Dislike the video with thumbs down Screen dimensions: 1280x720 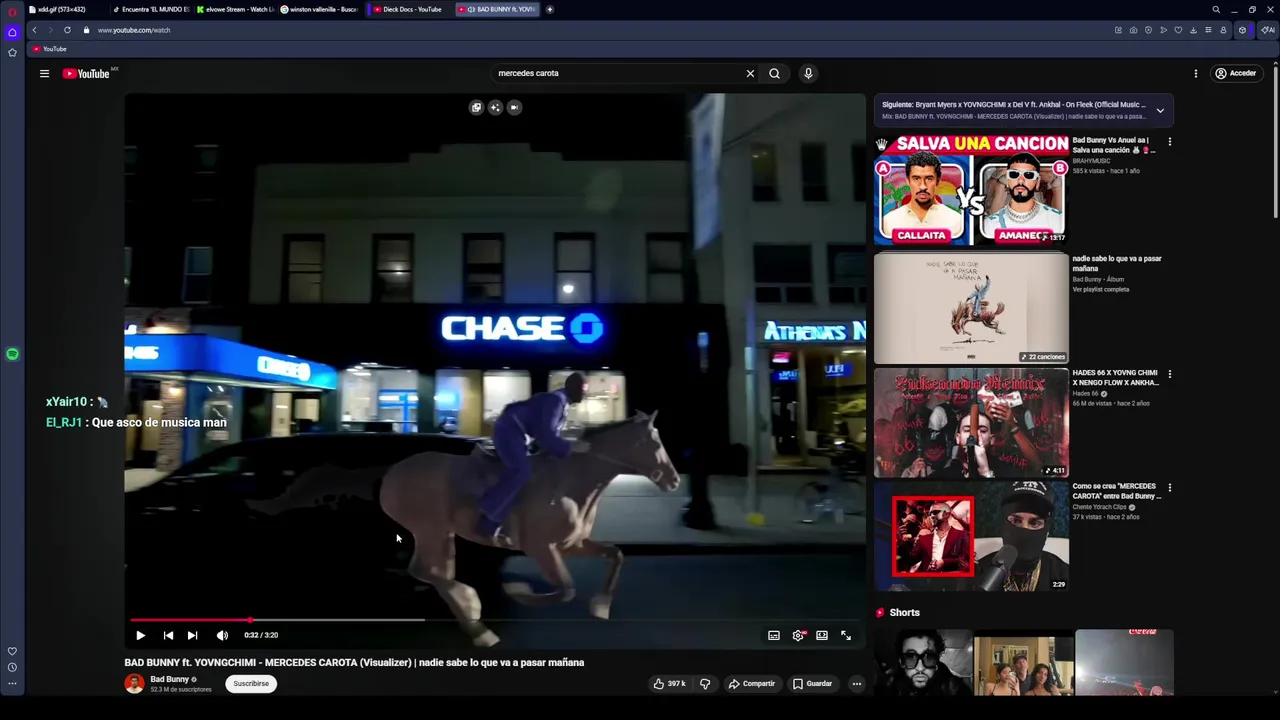pos(705,684)
